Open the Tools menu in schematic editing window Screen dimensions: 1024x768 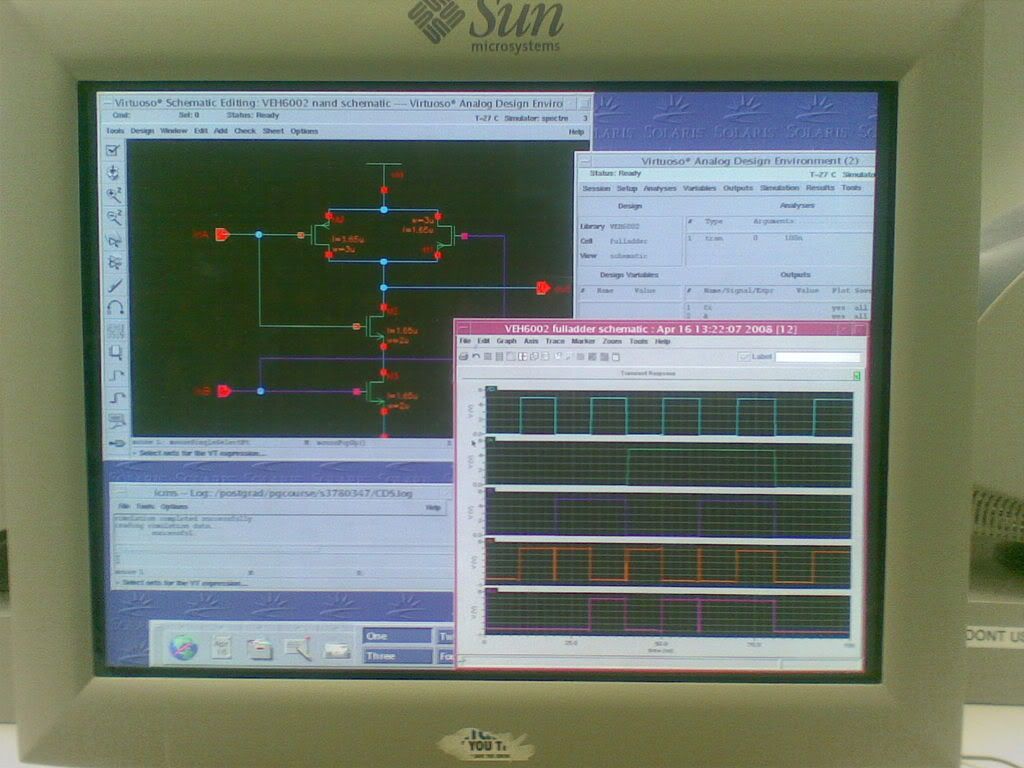[115, 131]
